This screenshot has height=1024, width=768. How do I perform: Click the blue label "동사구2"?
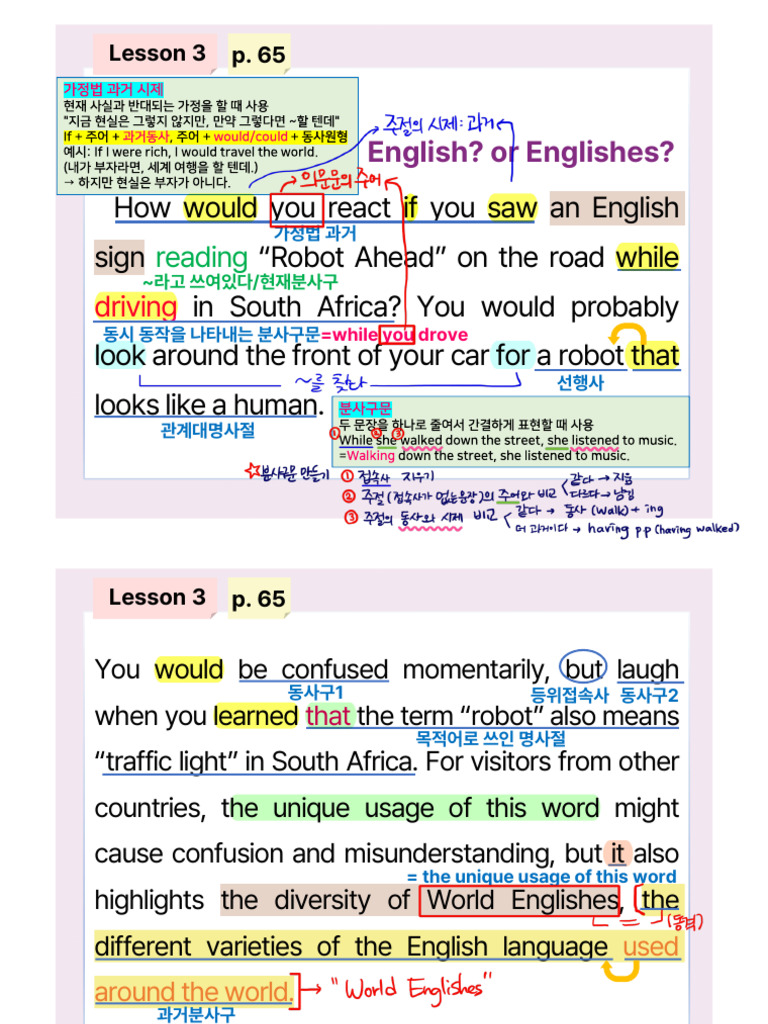pyautogui.click(x=649, y=695)
